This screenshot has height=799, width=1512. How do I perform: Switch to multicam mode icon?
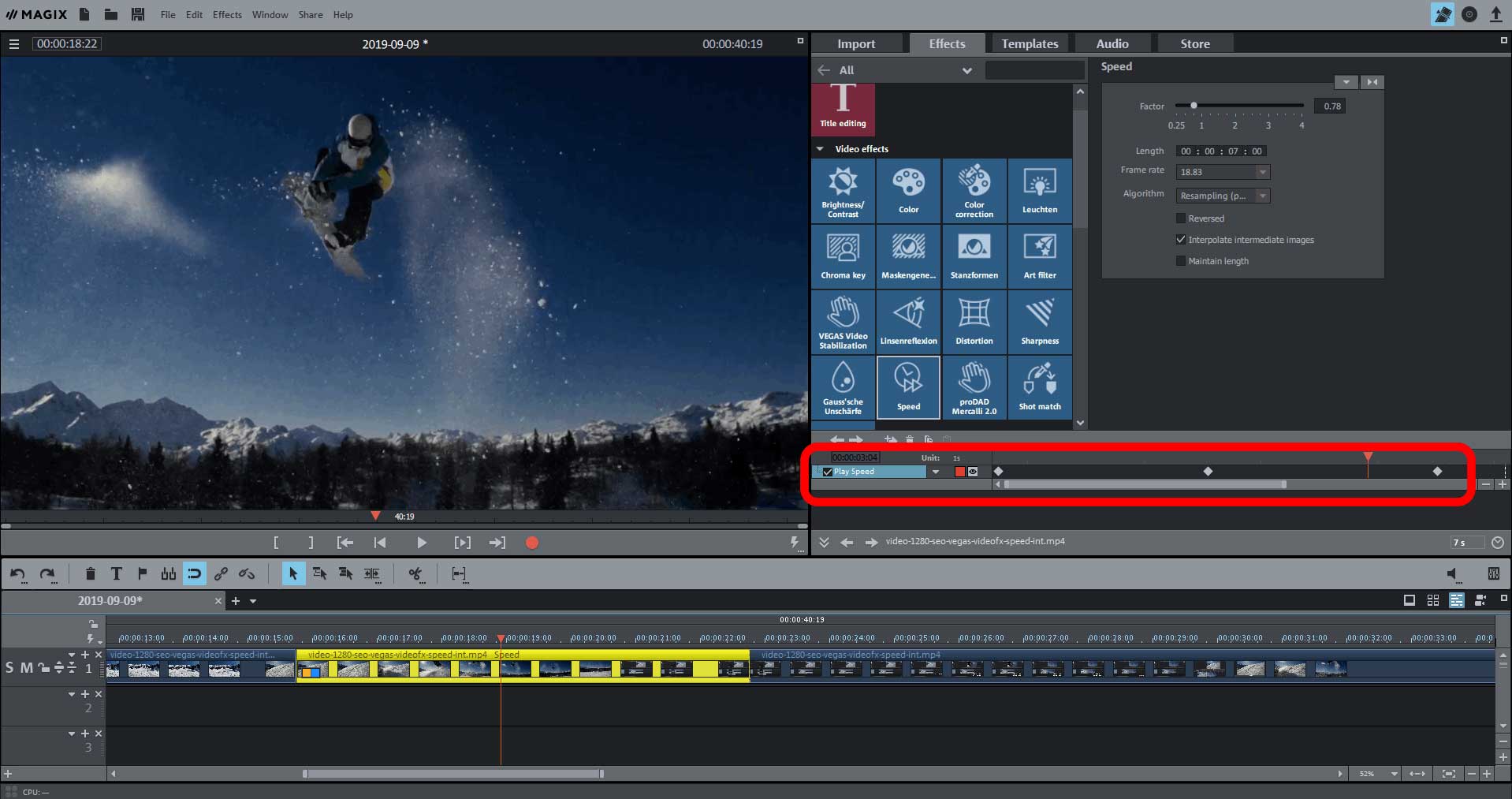tap(1480, 600)
